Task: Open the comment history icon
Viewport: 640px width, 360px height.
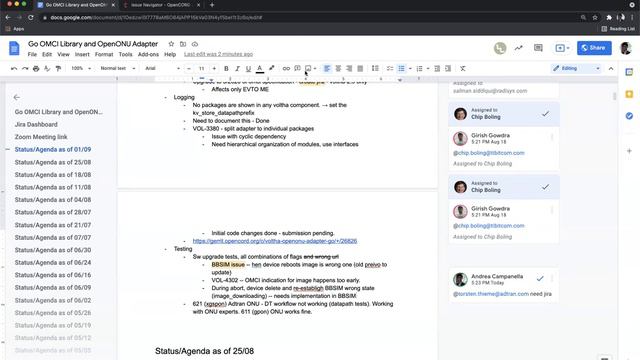Action: tap(538, 48)
